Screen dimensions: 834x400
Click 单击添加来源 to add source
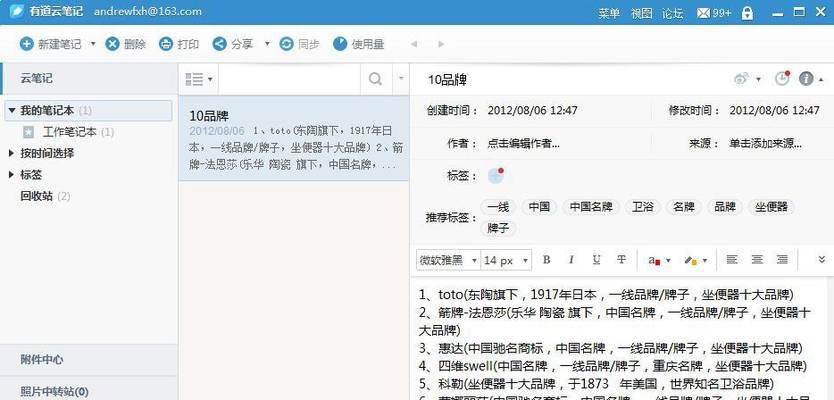click(765, 143)
